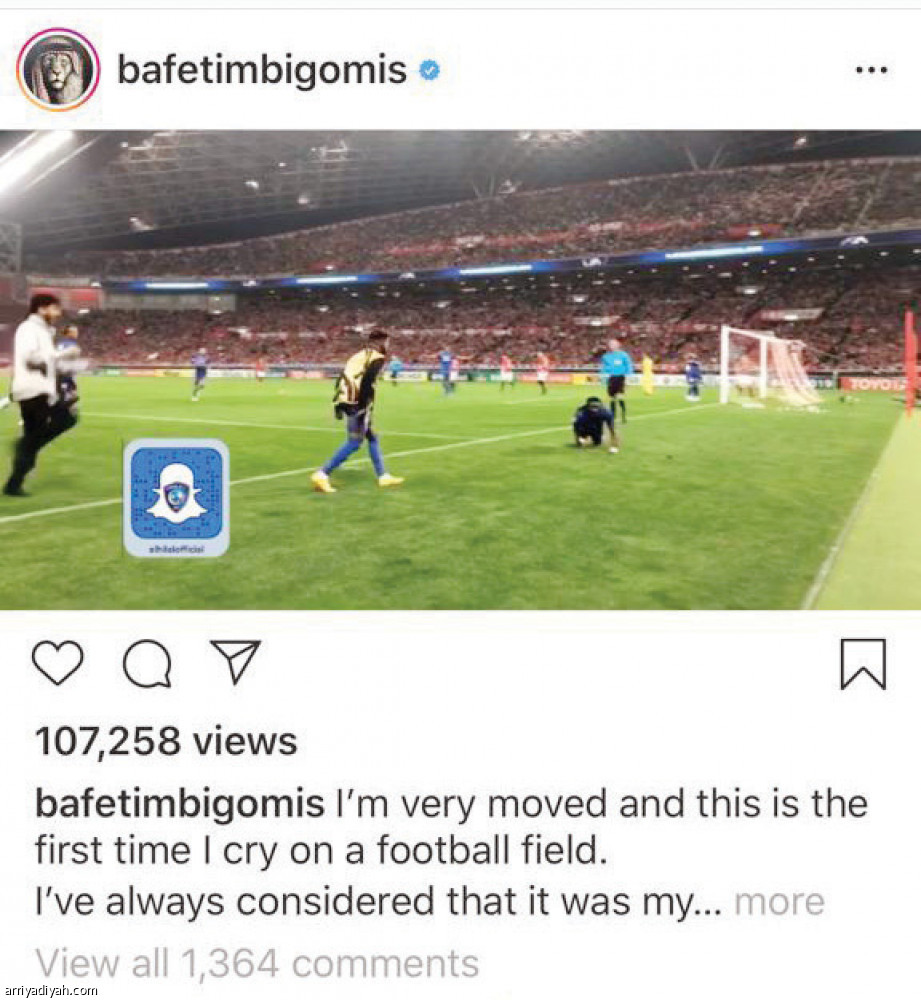Click the man in the white jacket
This screenshot has height=1000, width=921.
[x=40, y=393]
